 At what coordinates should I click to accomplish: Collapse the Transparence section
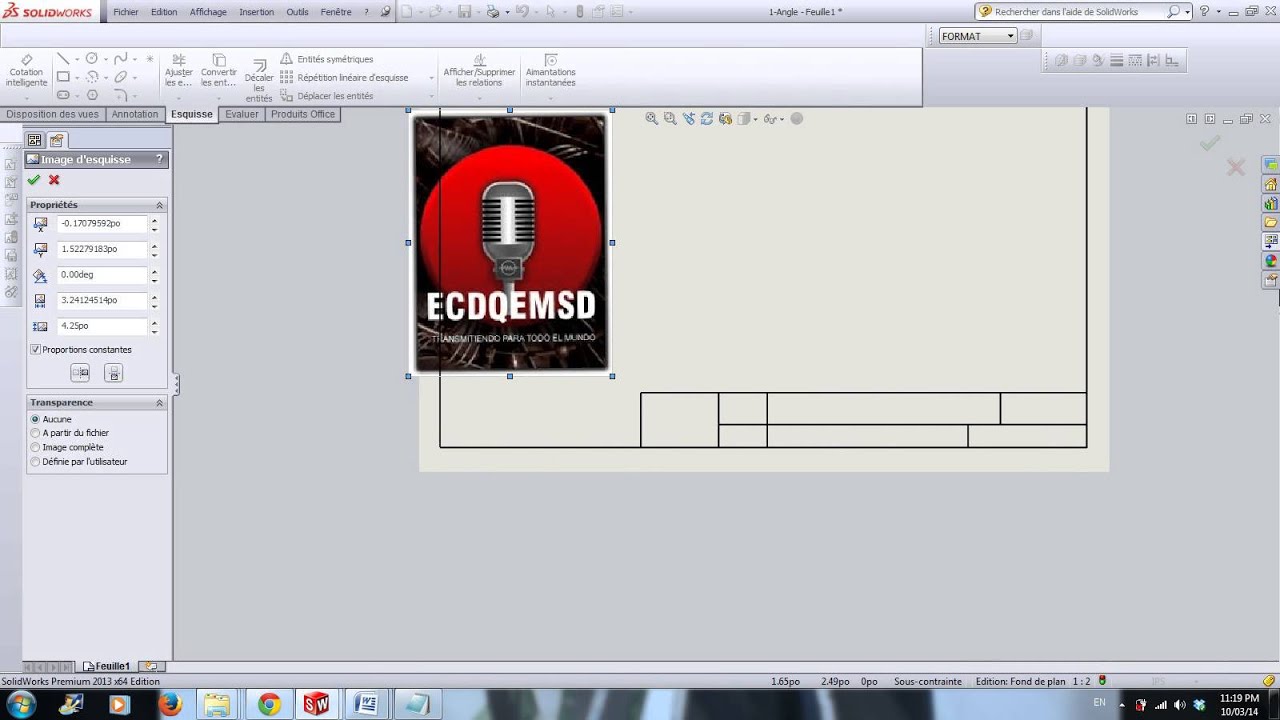coord(159,403)
